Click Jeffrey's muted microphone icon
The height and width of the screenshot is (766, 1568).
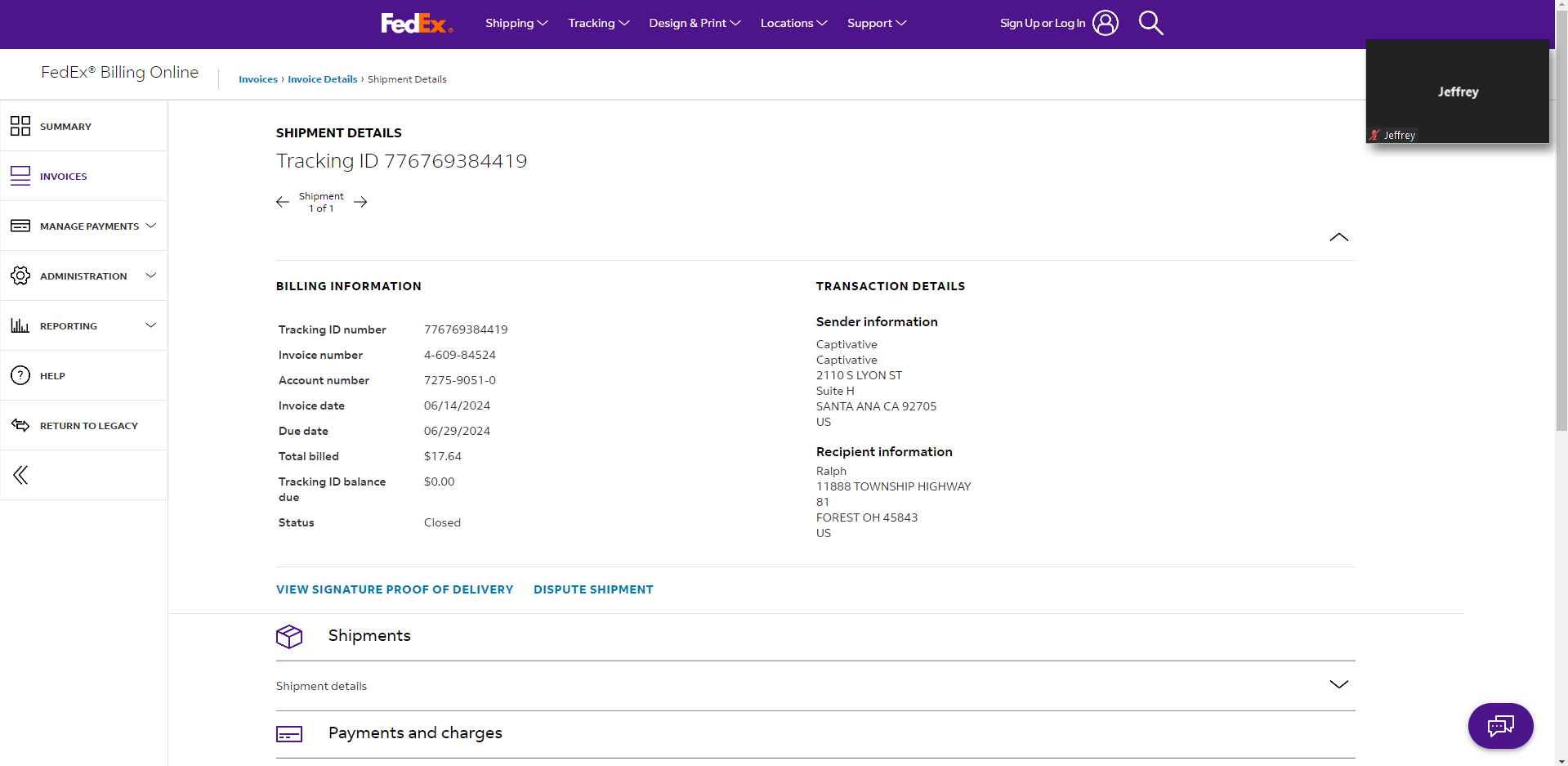[x=1374, y=135]
